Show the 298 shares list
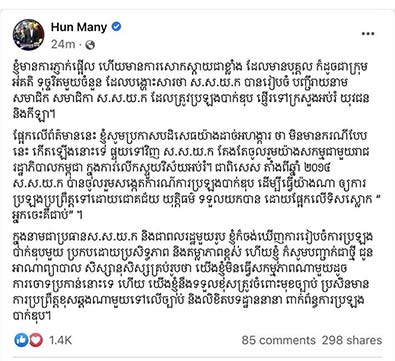Viewport: 395px width, 361px height. click(x=352, y=340)
